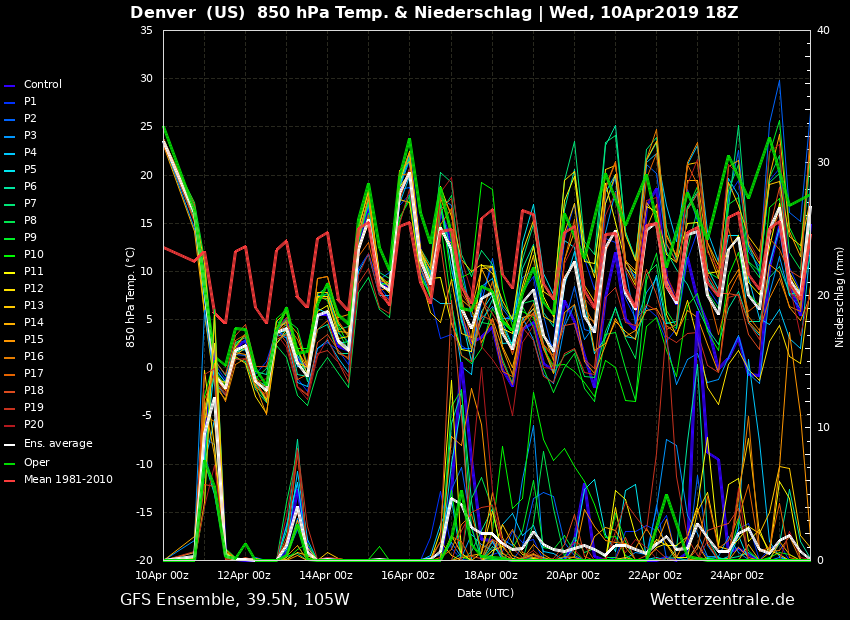Click the '14Apr 00z' date axis label

(x=326, y=576)
